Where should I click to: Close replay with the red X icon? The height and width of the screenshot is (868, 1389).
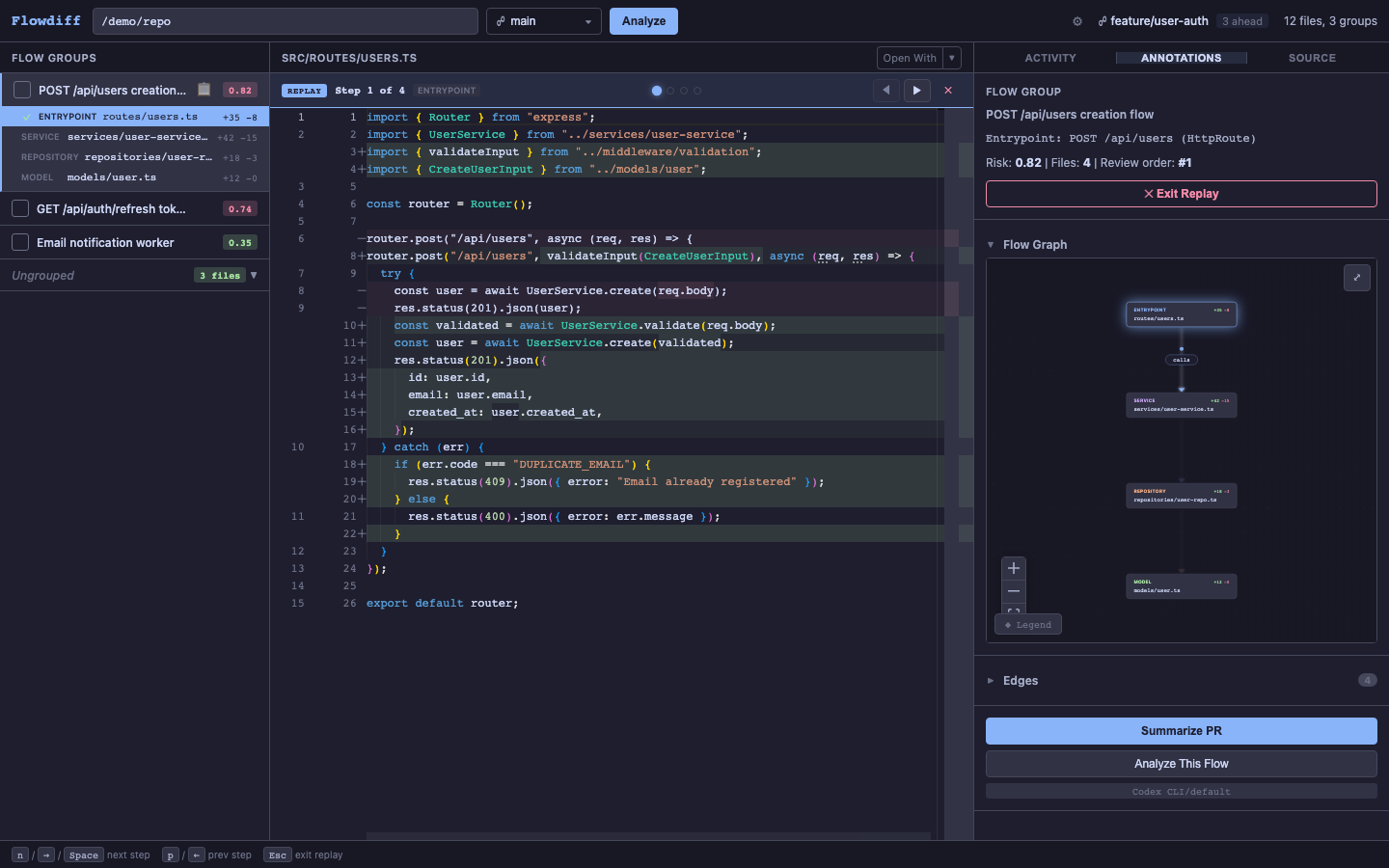(948, 91)
